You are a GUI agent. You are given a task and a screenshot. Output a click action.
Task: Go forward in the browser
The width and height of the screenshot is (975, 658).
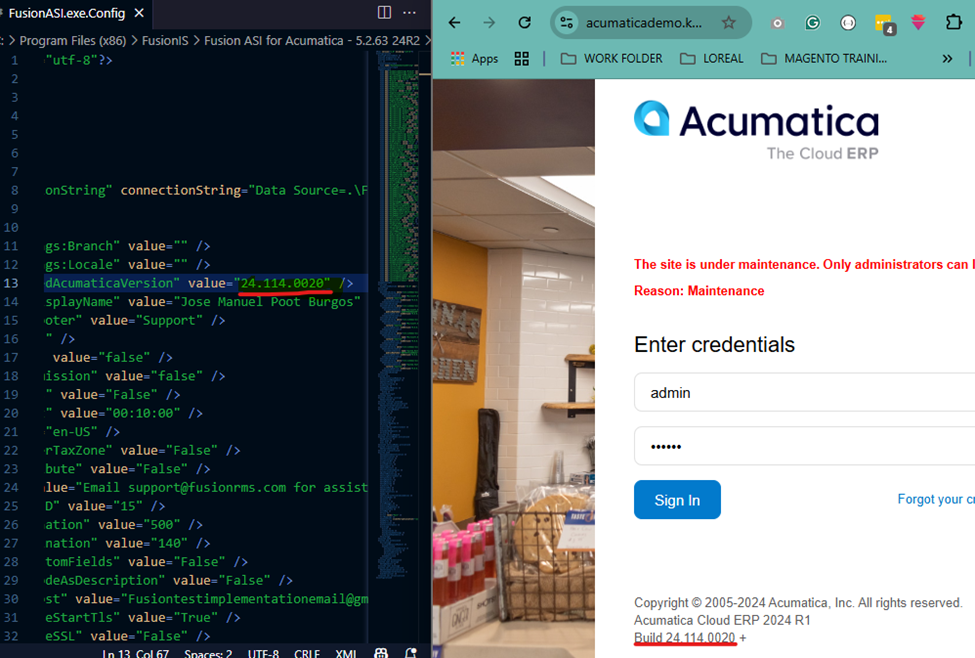point(489,23)
